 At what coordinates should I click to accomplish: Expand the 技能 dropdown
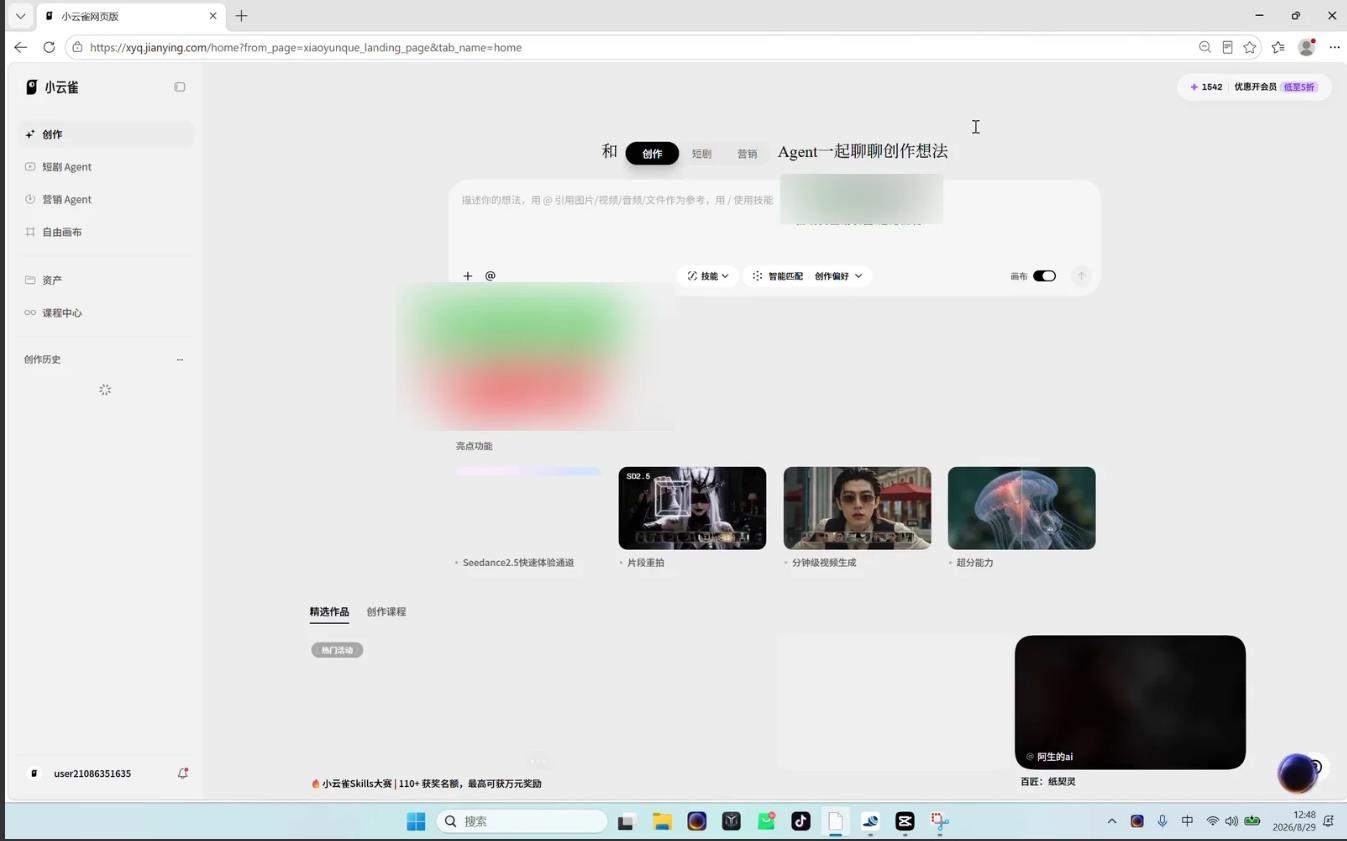click(708, 276)
